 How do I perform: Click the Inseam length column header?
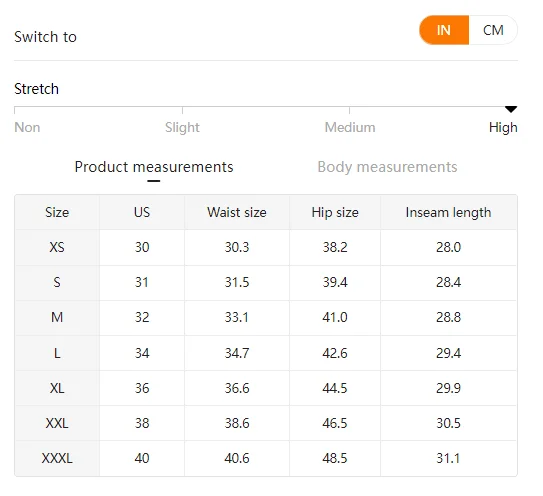coord(448,212)
